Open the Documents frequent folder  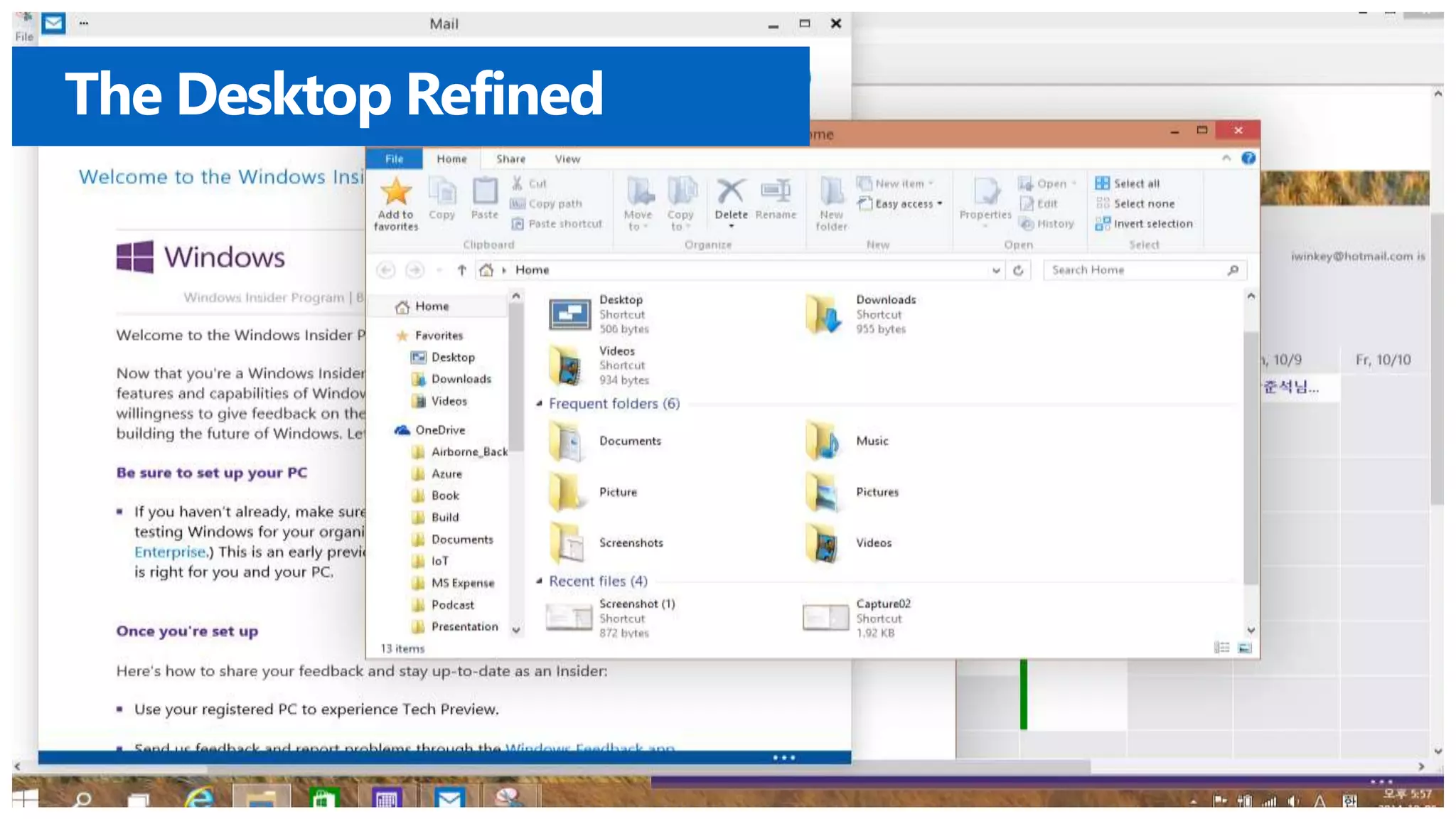(x=606, y=441)
